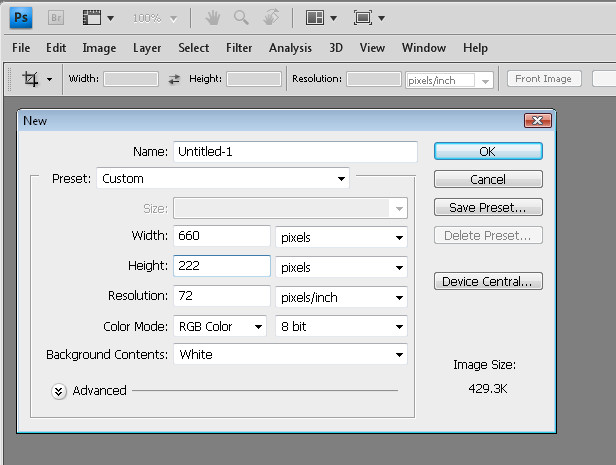Click the Delete Preset button
The height and width of the screenshot is (465, 616).
click(x=488, y=235)
